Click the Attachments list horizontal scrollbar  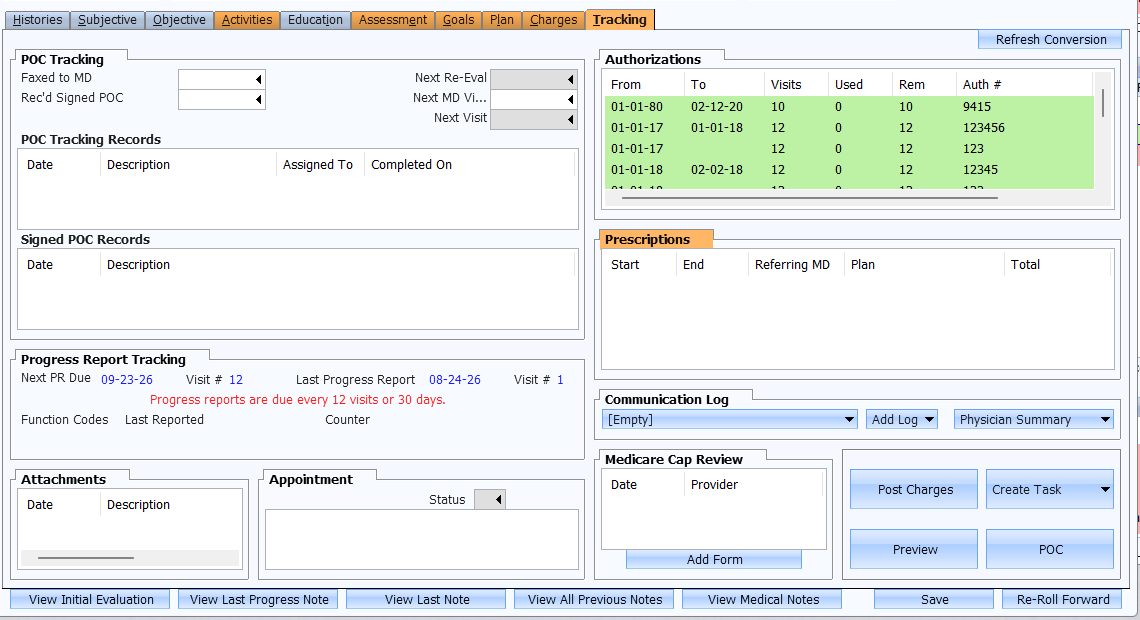(86, 557)
